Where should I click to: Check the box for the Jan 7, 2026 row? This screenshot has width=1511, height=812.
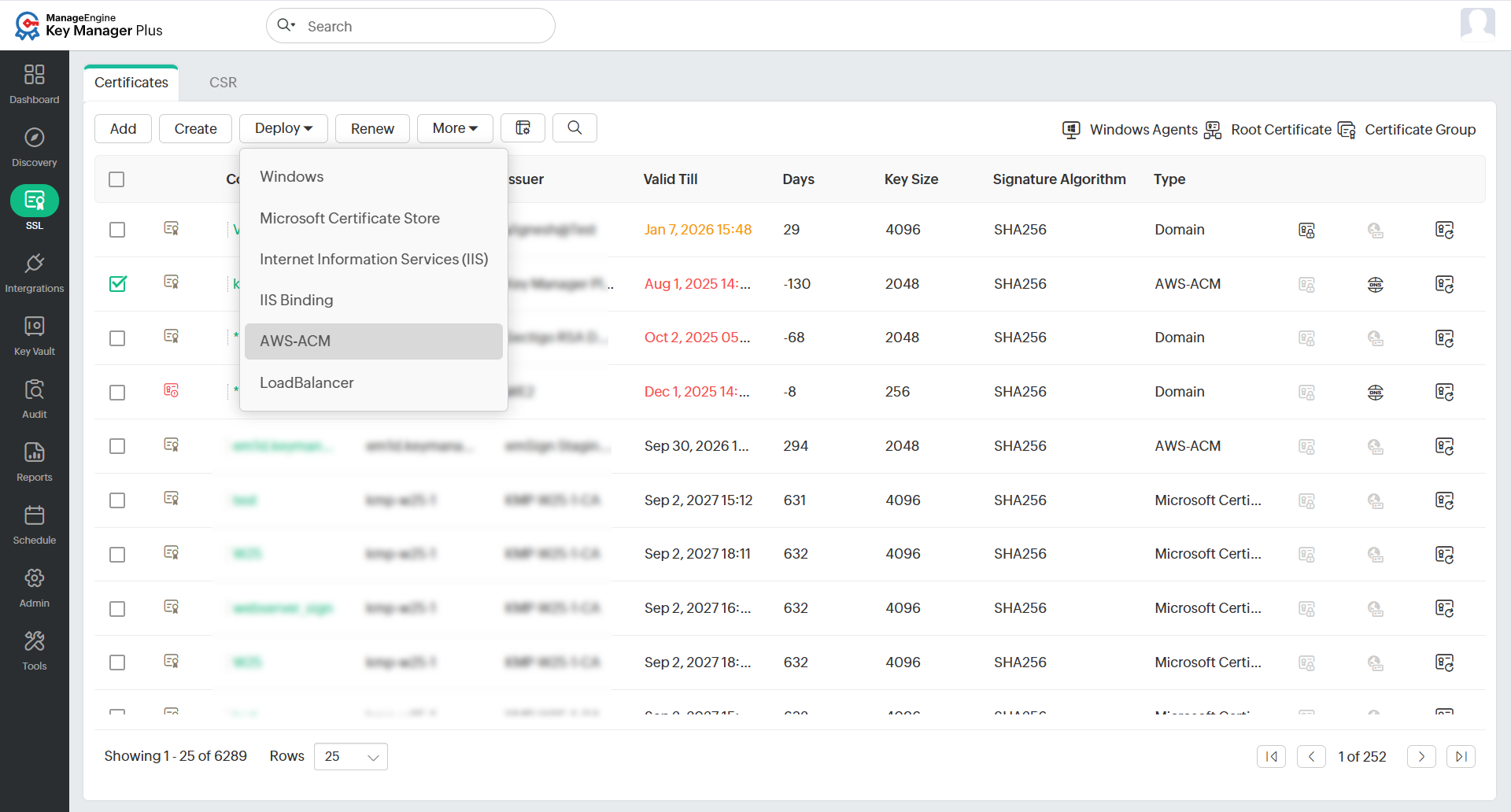[117, 230]
